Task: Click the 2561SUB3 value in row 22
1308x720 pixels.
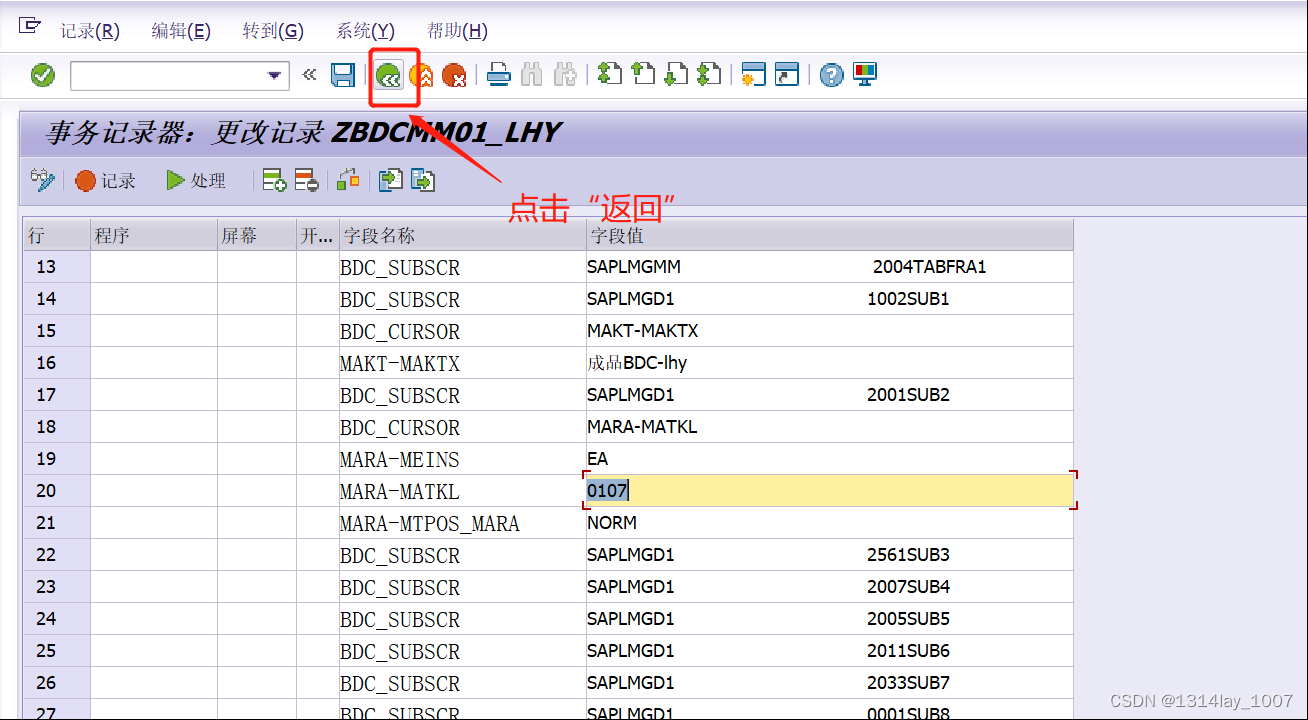Action: click(908, 555)
